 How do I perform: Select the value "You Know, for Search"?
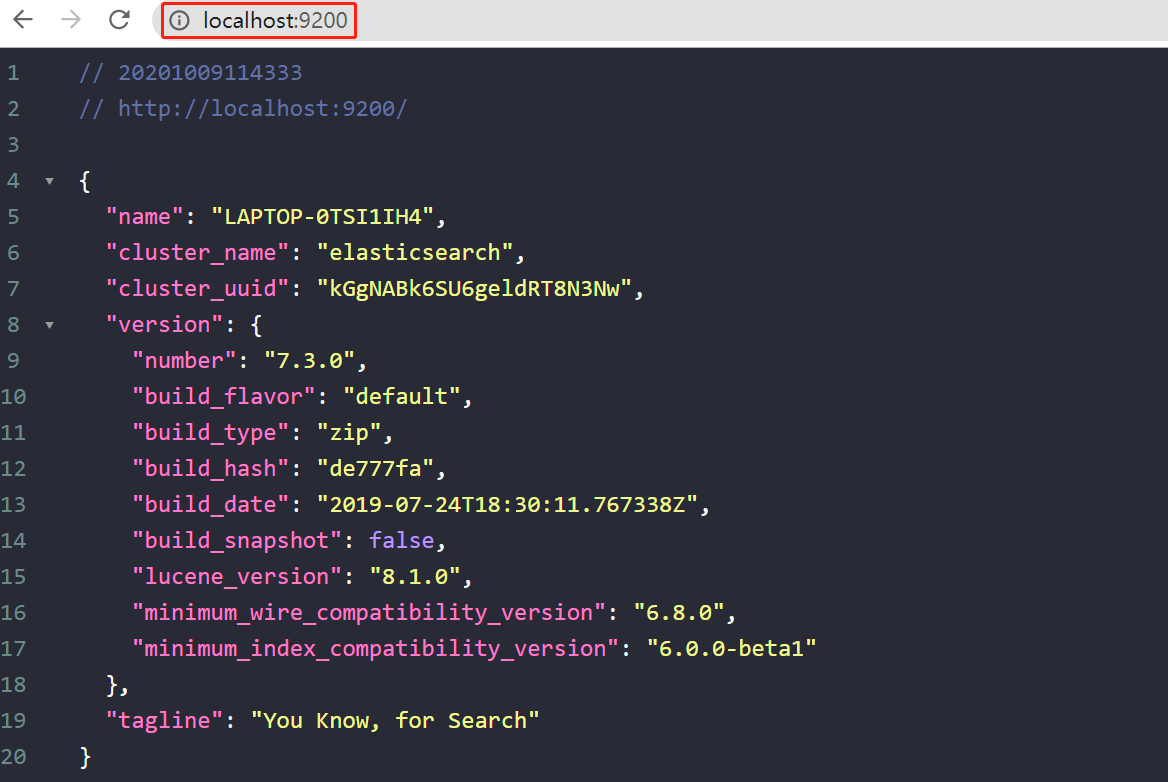pyautogui.click(x=395, y=721)
